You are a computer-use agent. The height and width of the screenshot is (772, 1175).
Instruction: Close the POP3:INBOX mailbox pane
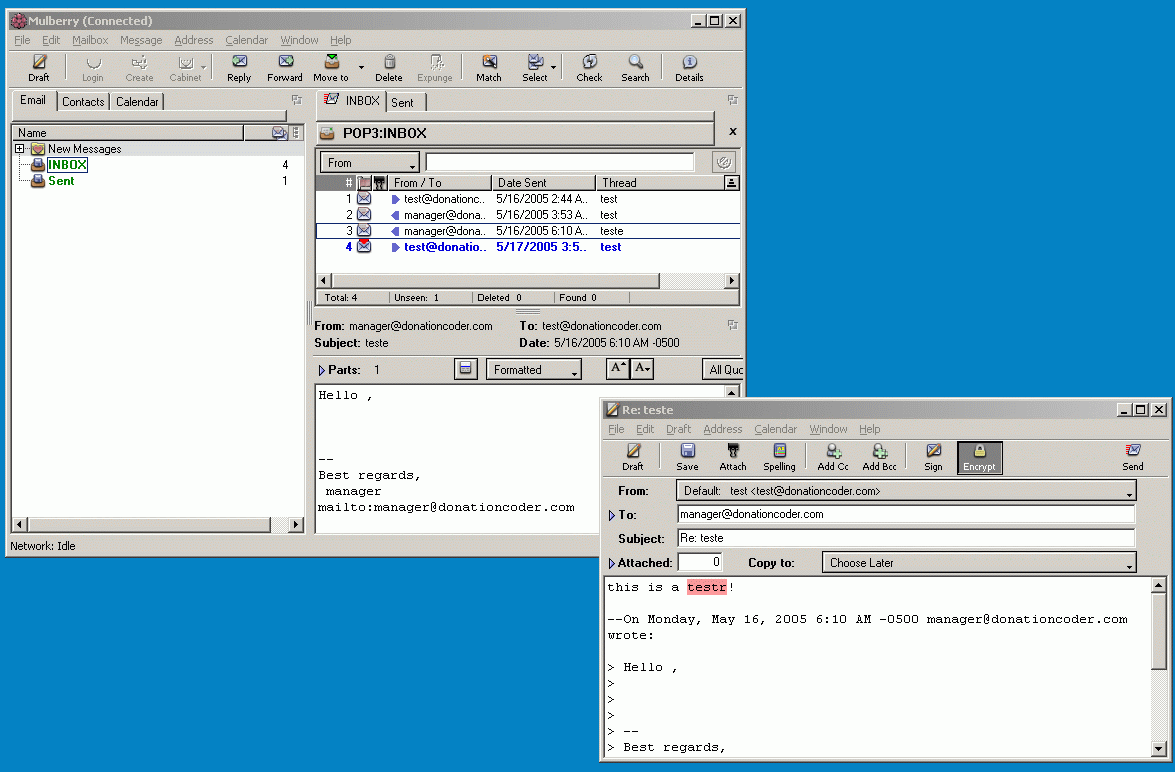point(733,132)
